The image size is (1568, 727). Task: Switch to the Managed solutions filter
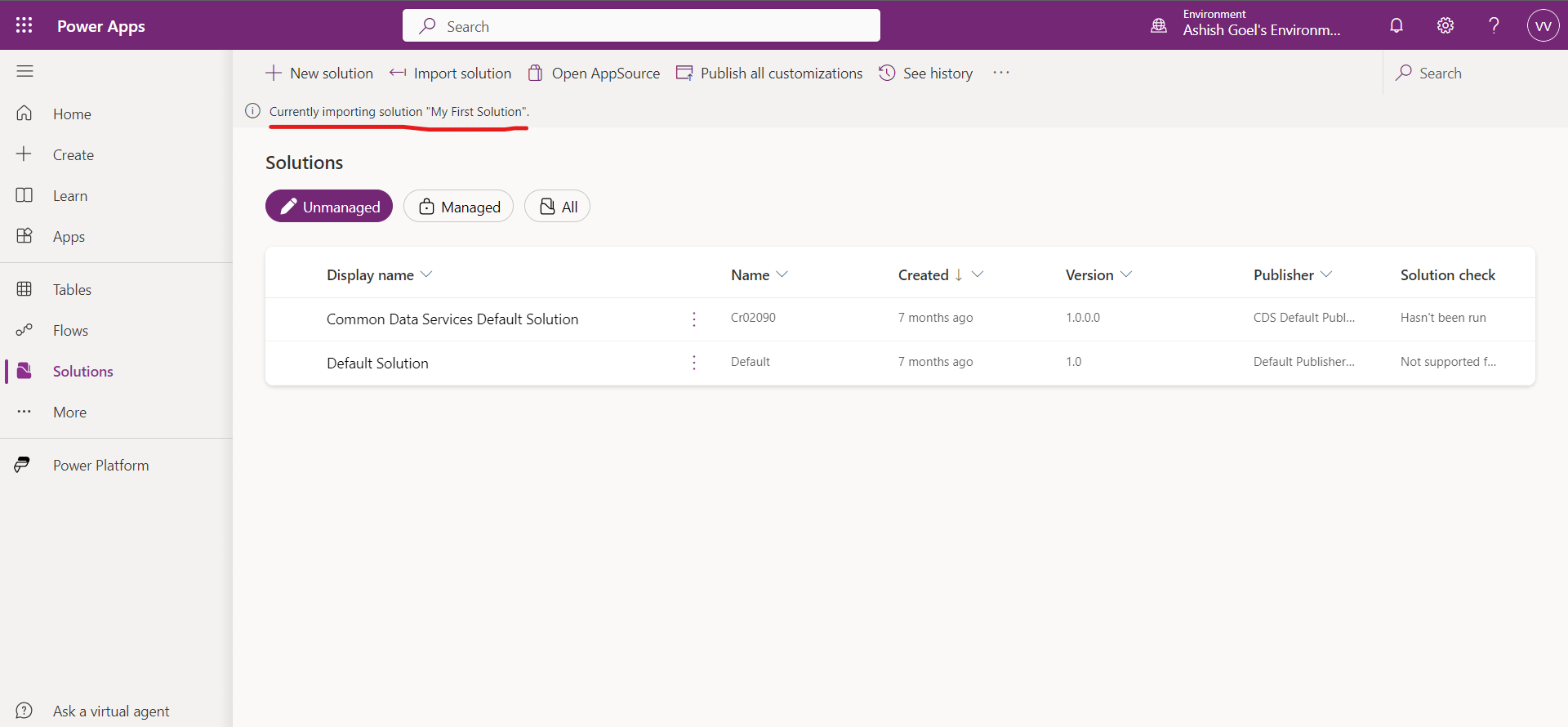click(458, 207)
